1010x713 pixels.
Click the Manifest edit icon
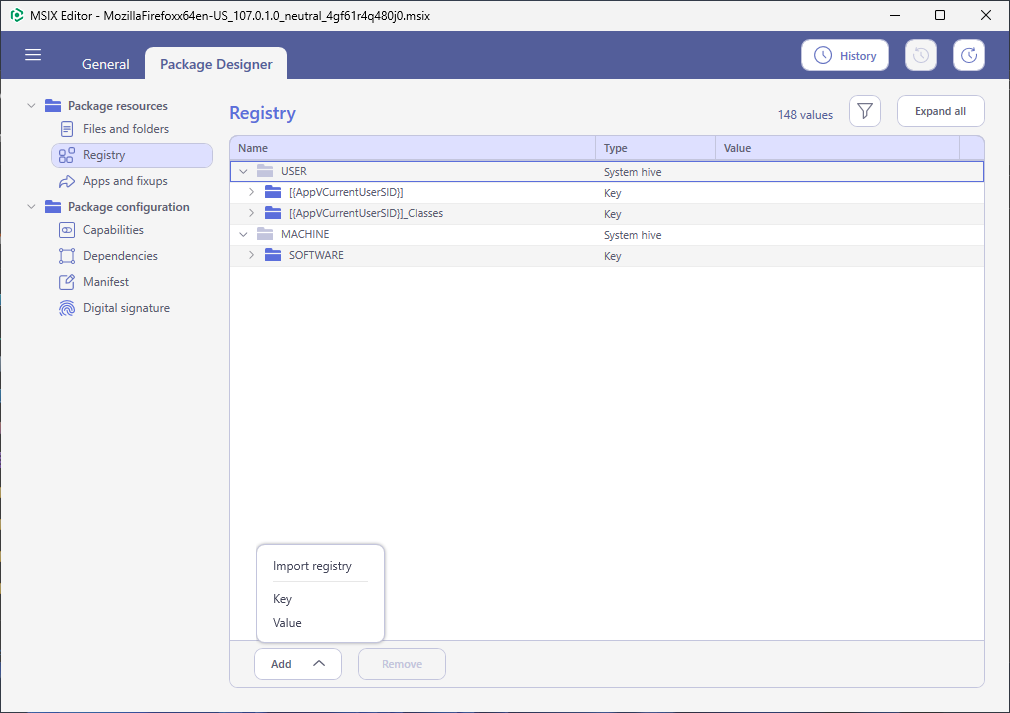tap(67, 281)
